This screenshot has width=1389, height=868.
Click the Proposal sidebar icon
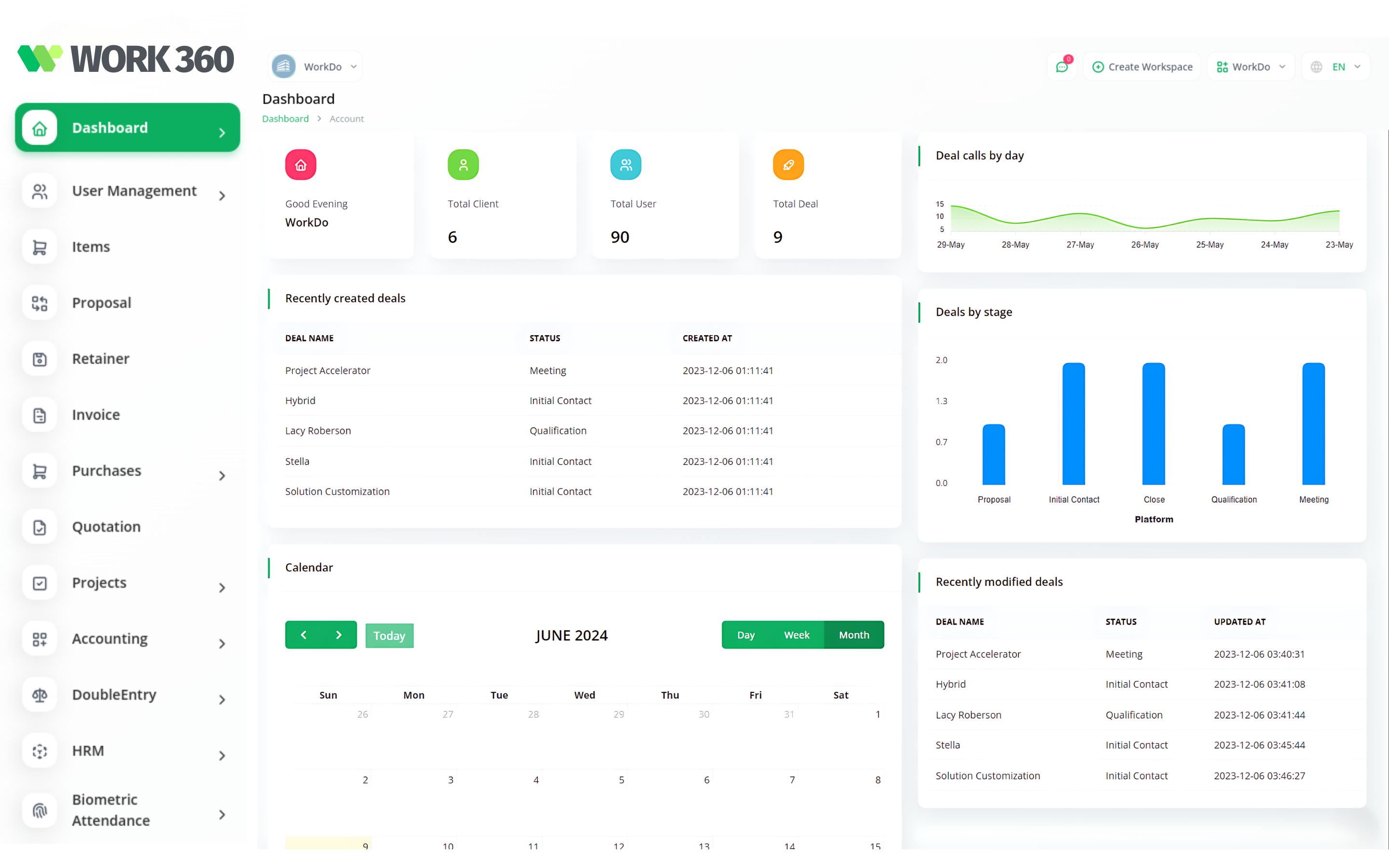point(40,303)
